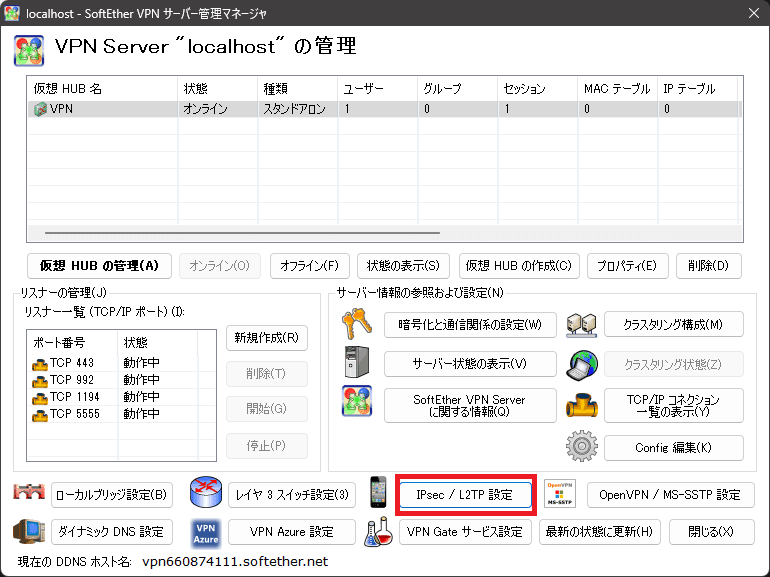
Task: Click the SoftEther app icon in the header
Action: pos(28,50)
